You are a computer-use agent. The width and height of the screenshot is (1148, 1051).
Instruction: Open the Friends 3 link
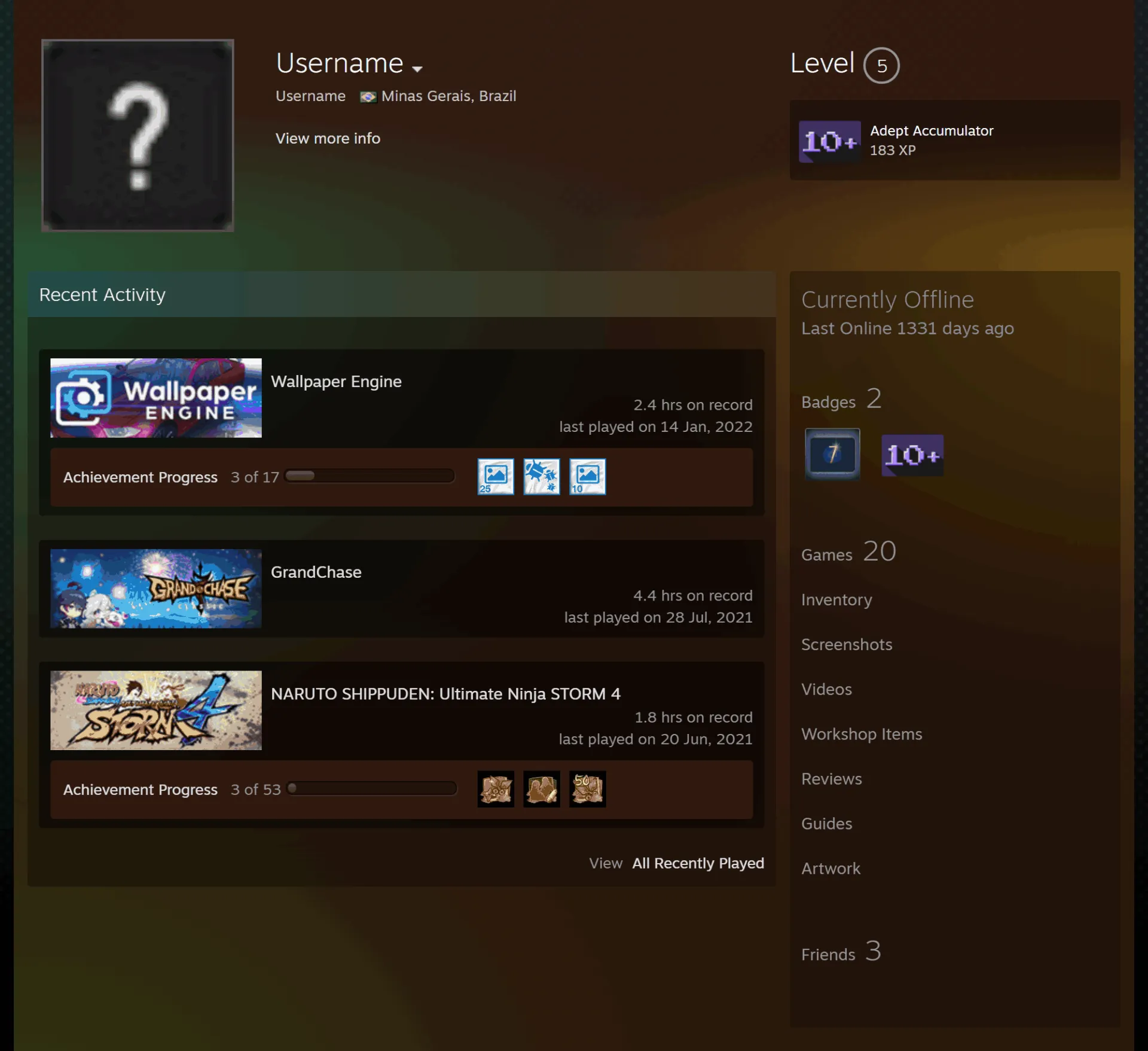coord(841,952)
